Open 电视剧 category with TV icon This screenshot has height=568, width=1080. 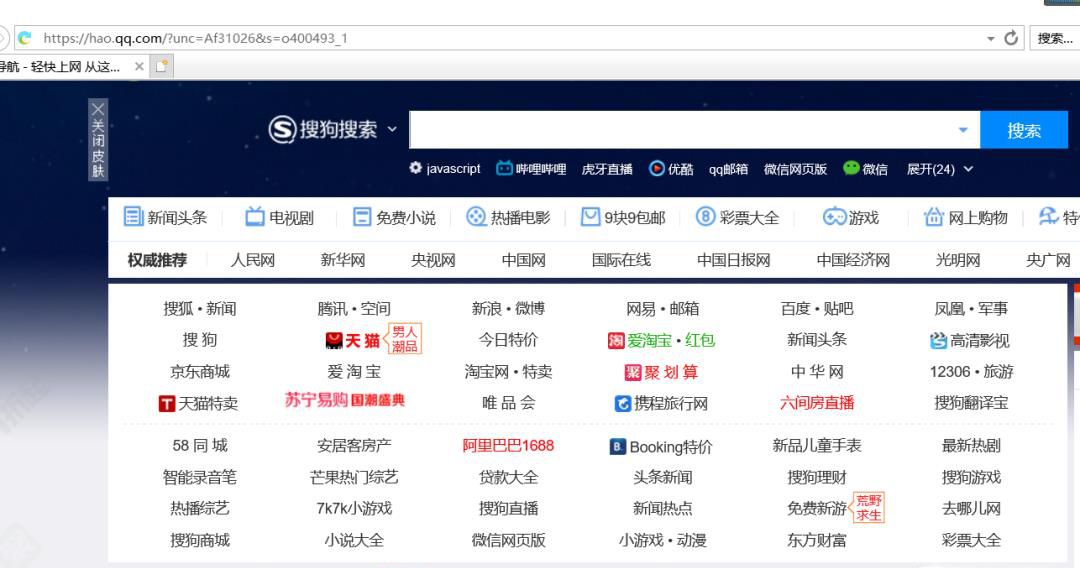click(x=279, y=218)
